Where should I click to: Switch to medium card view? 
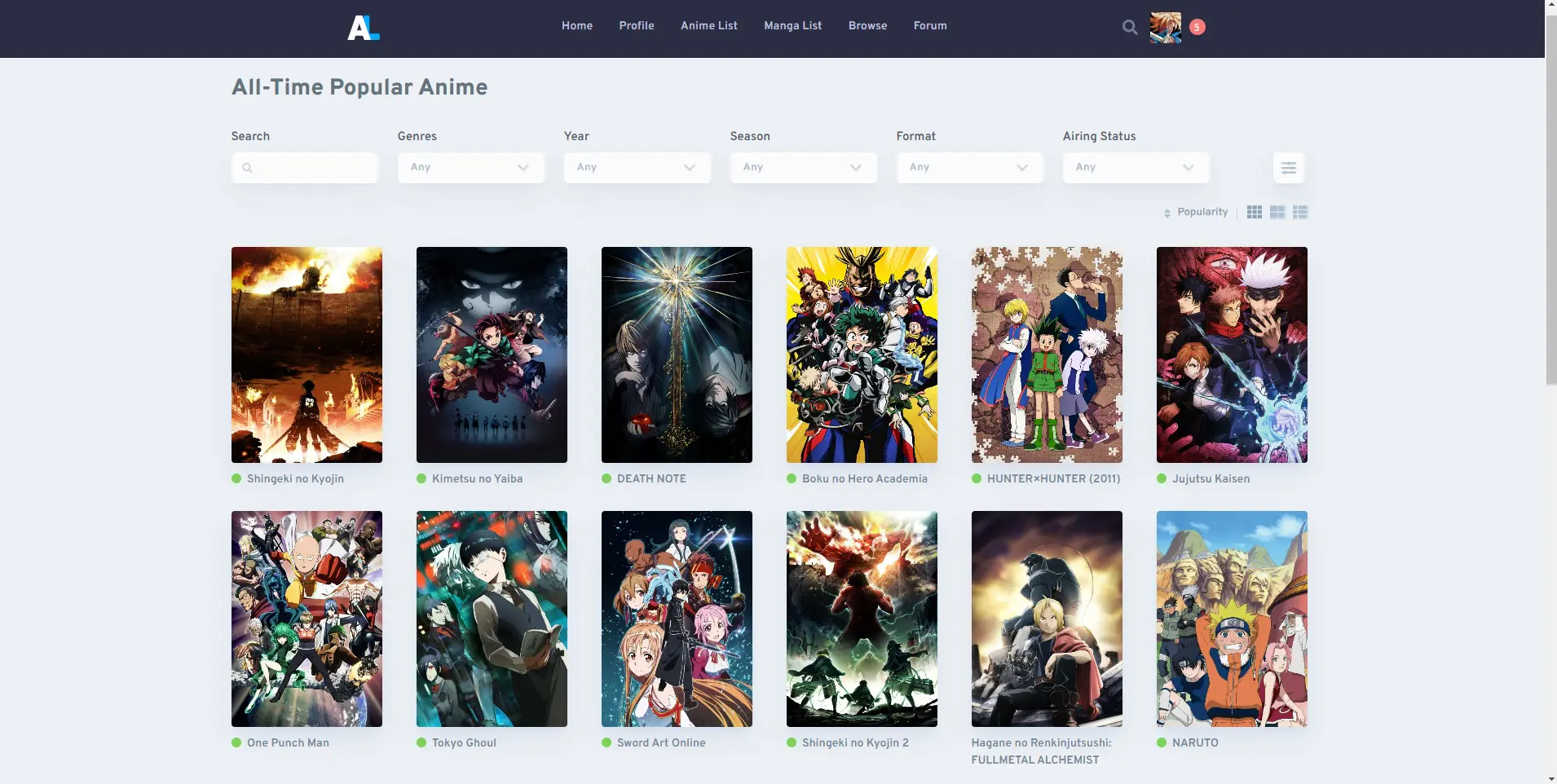[x=1277, y=212]
